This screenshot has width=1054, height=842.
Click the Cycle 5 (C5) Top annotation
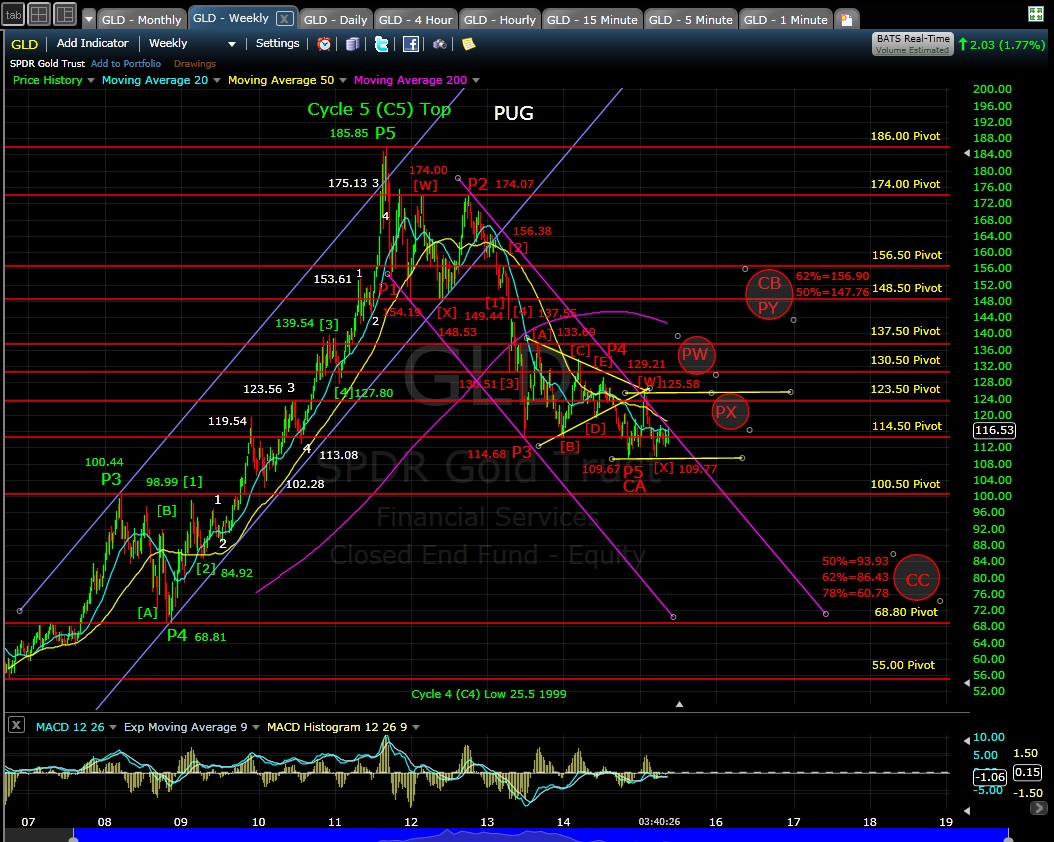click(x=379, y=110)
